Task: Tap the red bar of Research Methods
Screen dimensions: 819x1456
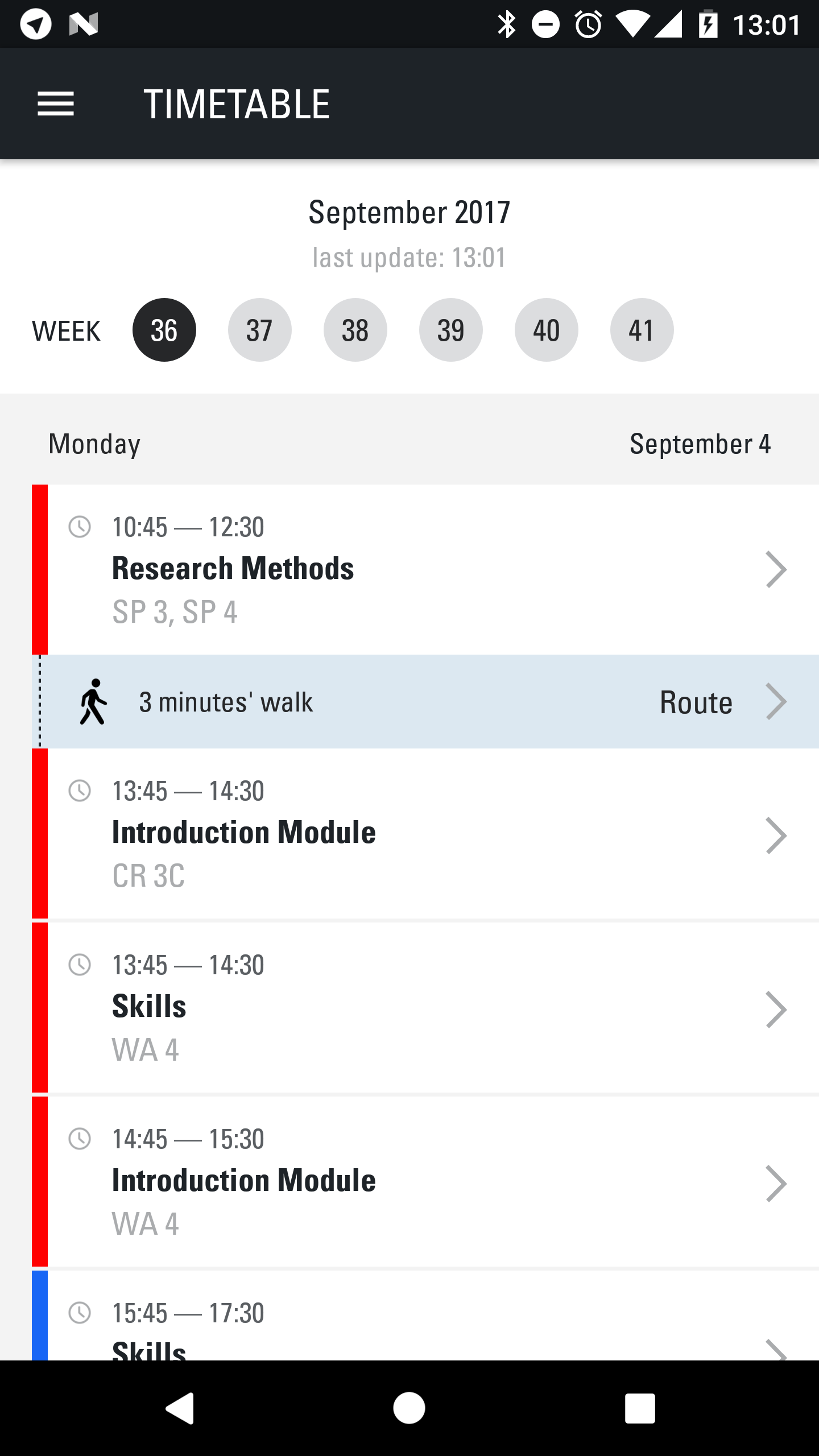Action: point(40,569)
